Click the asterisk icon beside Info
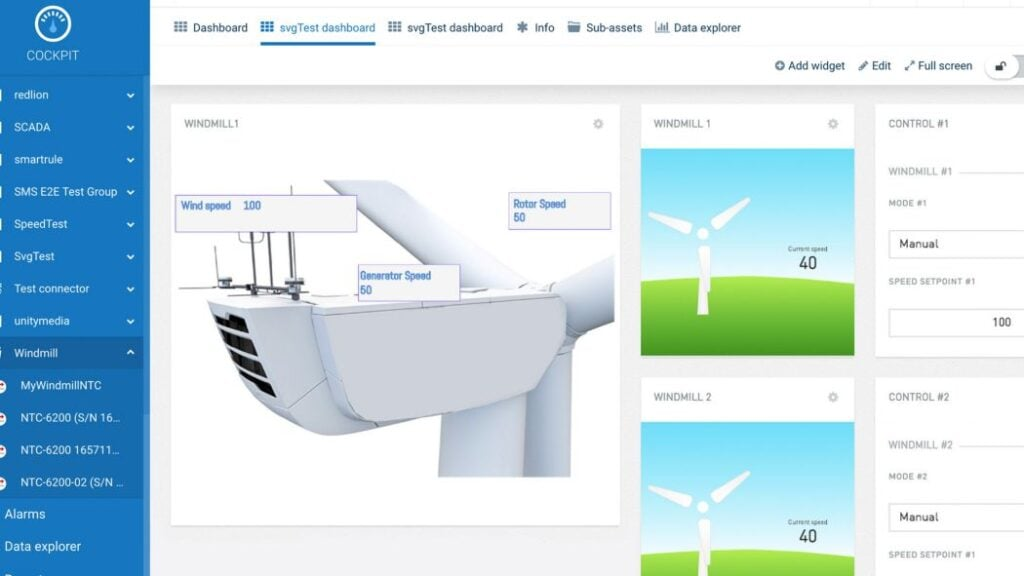The image size is (1024, 576). click(x=523, y=28)
